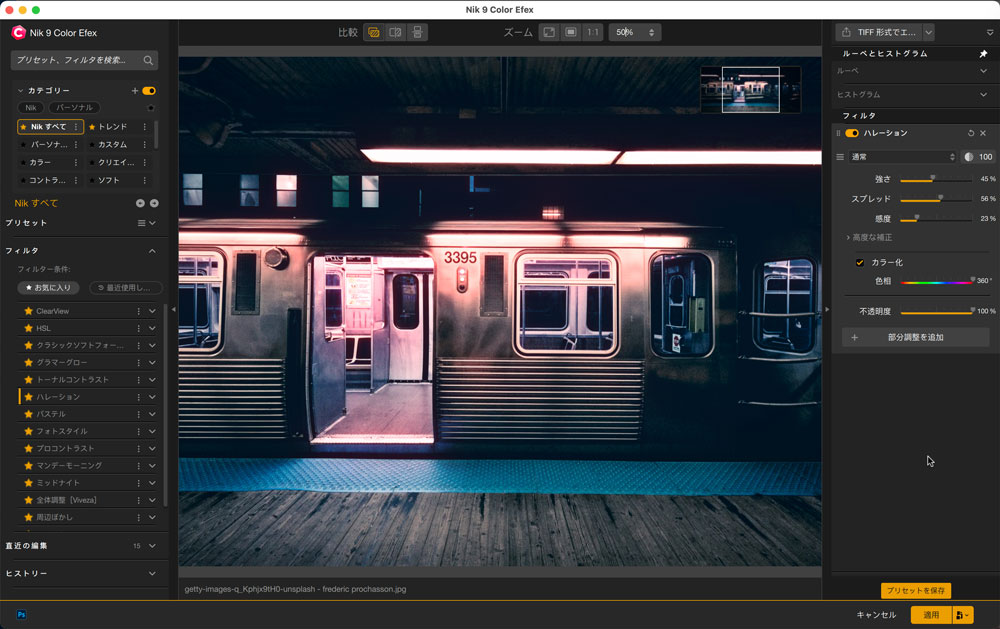The image size is (1000, 629).
Task: Click the 色相 hue slider
Action: click(937, 282)
